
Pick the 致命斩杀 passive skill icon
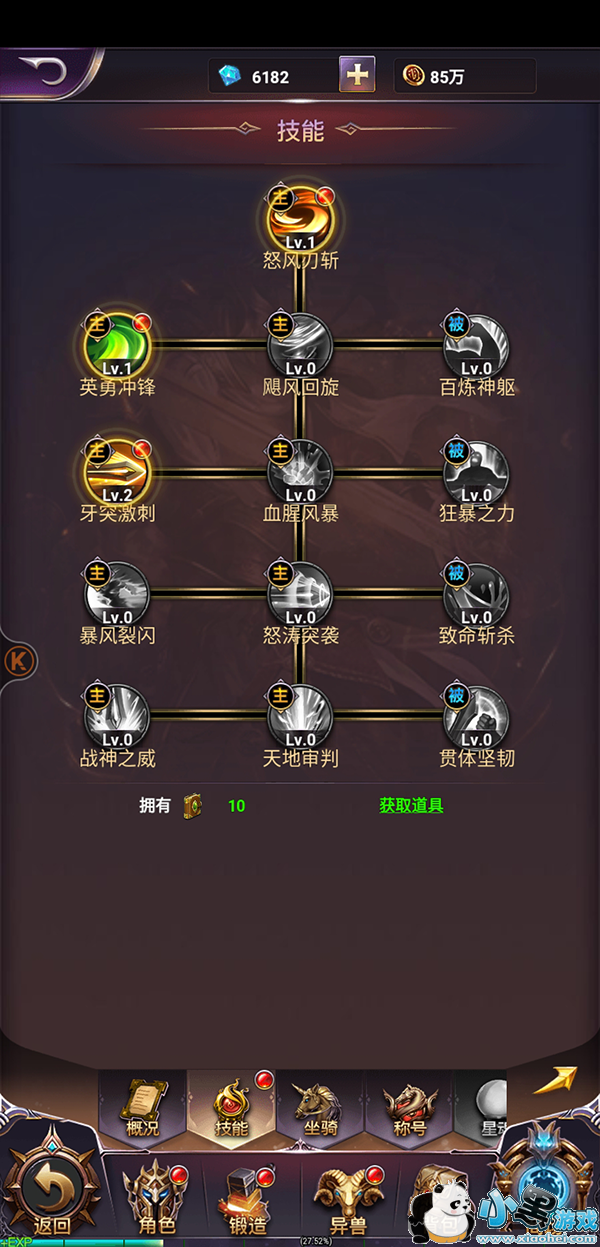point(477,594)
